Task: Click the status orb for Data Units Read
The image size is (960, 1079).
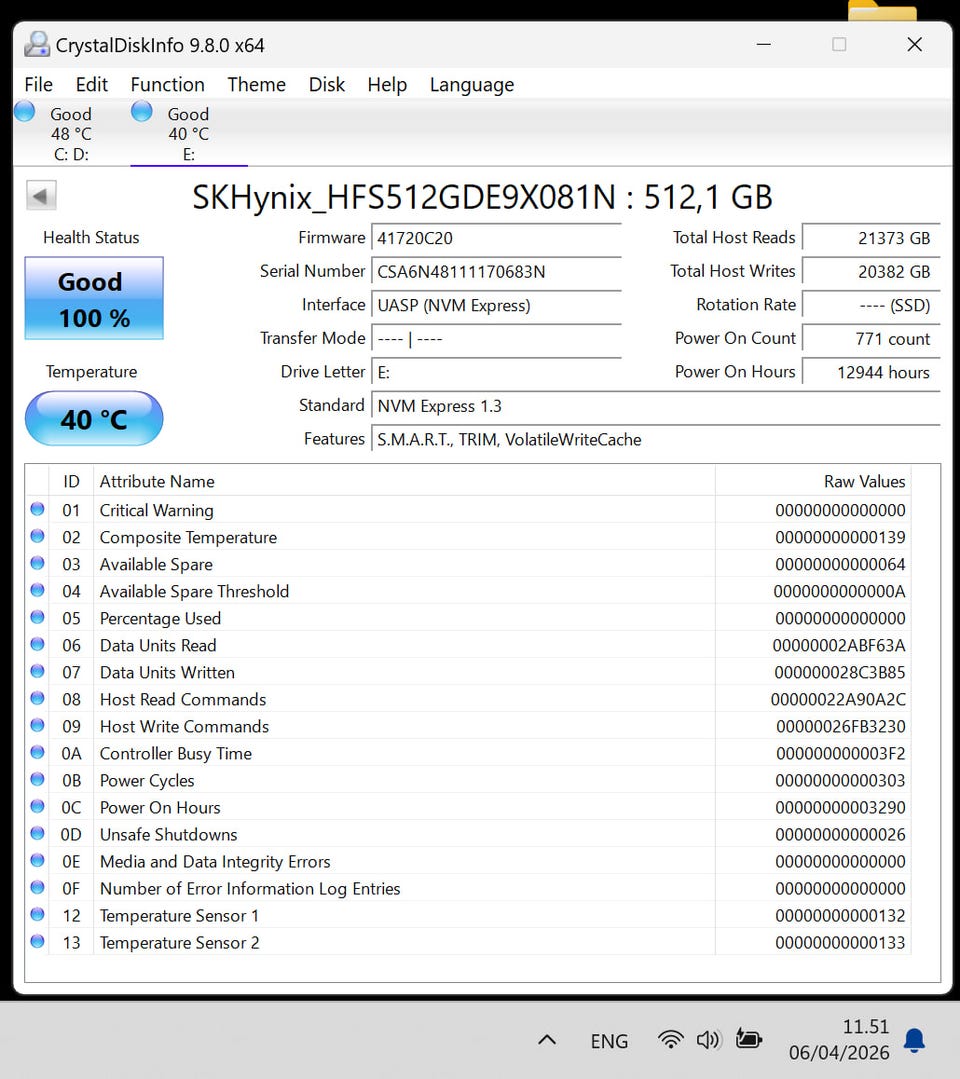Action: 37,644
